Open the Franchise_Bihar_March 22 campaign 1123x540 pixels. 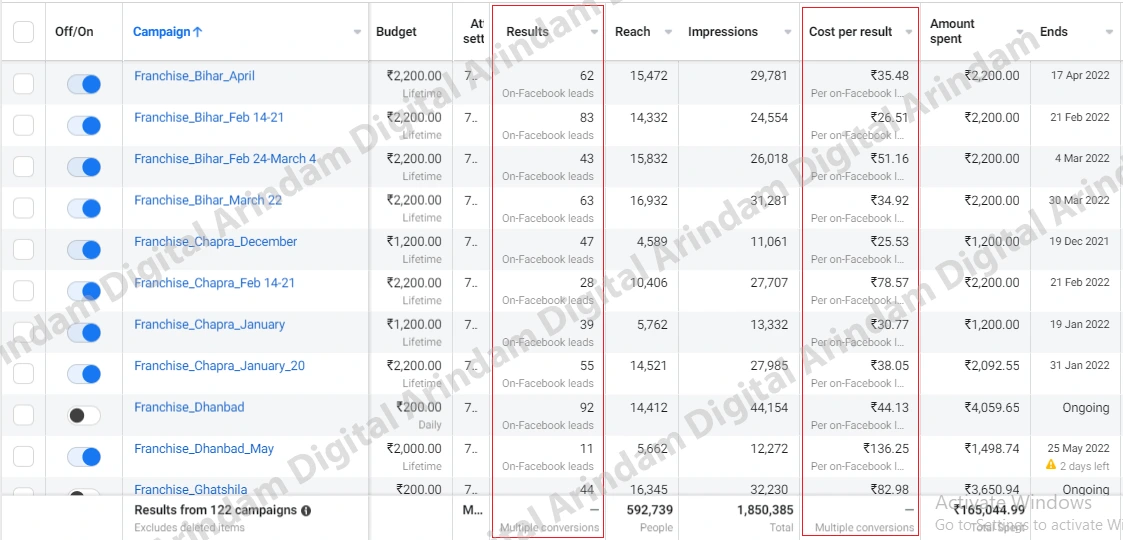coord(208,201)
